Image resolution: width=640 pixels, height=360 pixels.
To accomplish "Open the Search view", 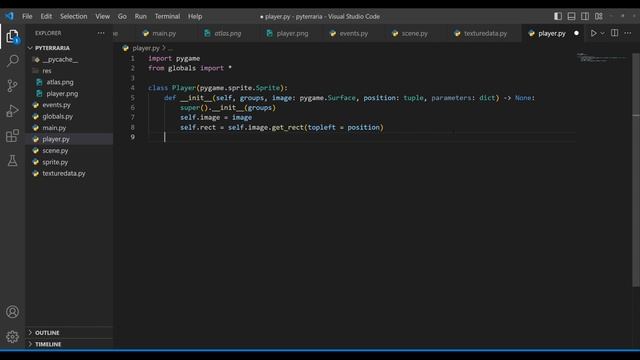I will 12,61.
